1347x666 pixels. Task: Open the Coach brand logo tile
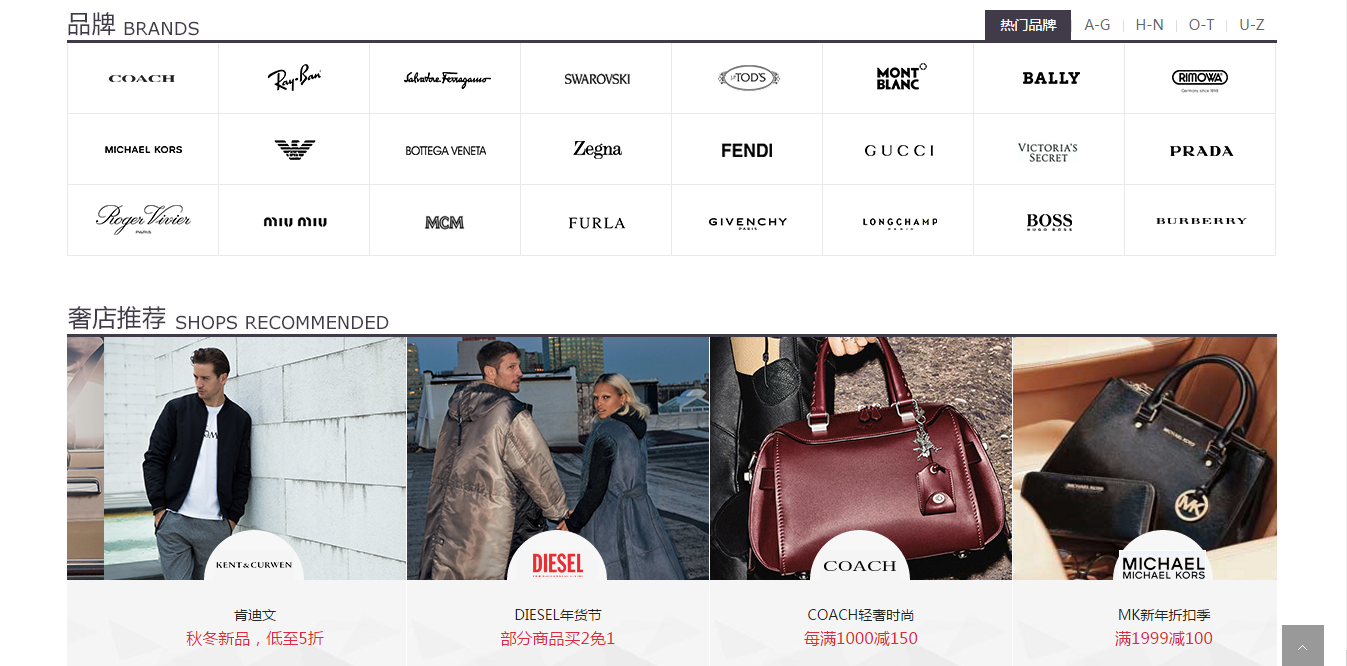click(x=142, y=78)
